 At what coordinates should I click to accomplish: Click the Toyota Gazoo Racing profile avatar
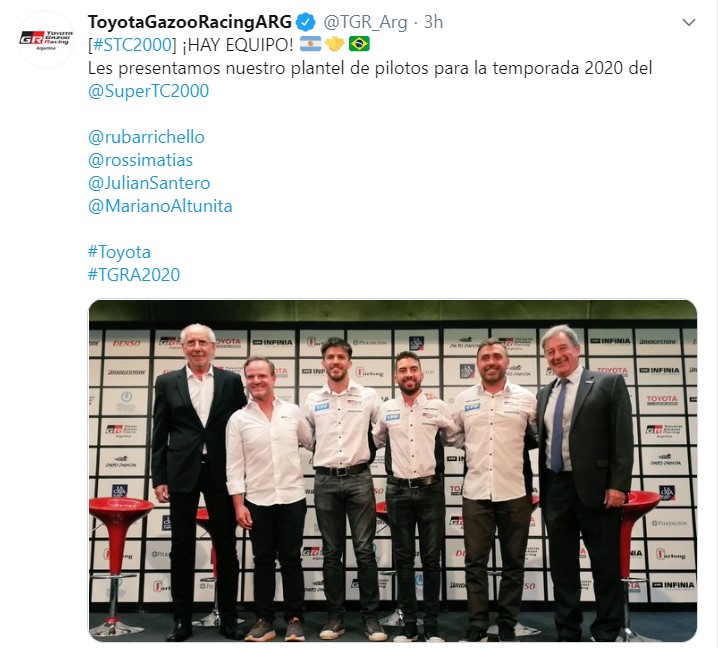point(46,40)
